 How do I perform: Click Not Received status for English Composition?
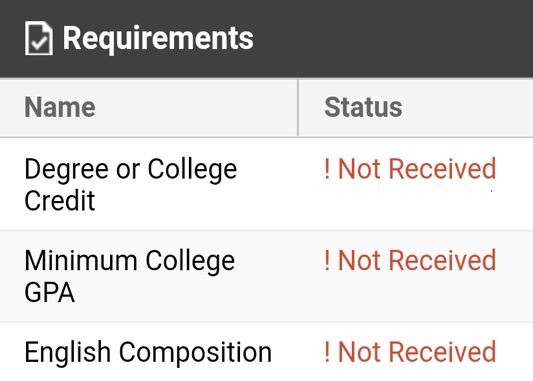(x=410, y=352)
